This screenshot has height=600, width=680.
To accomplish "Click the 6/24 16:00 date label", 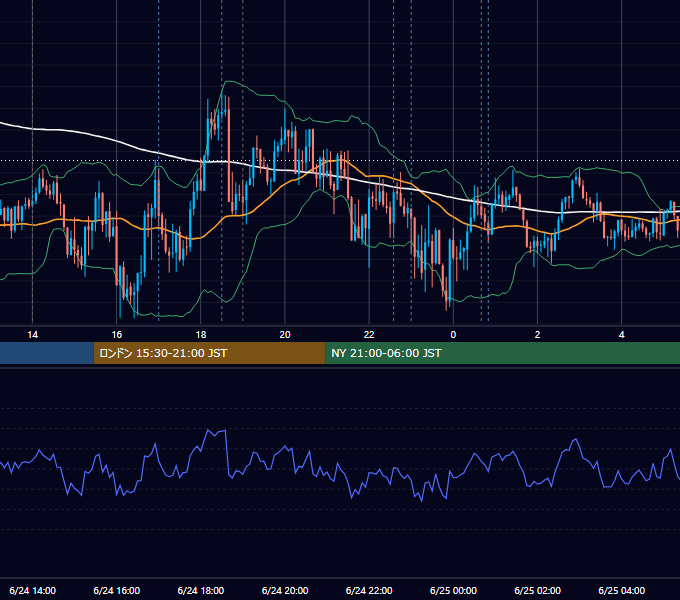I will tap(117, 590).
